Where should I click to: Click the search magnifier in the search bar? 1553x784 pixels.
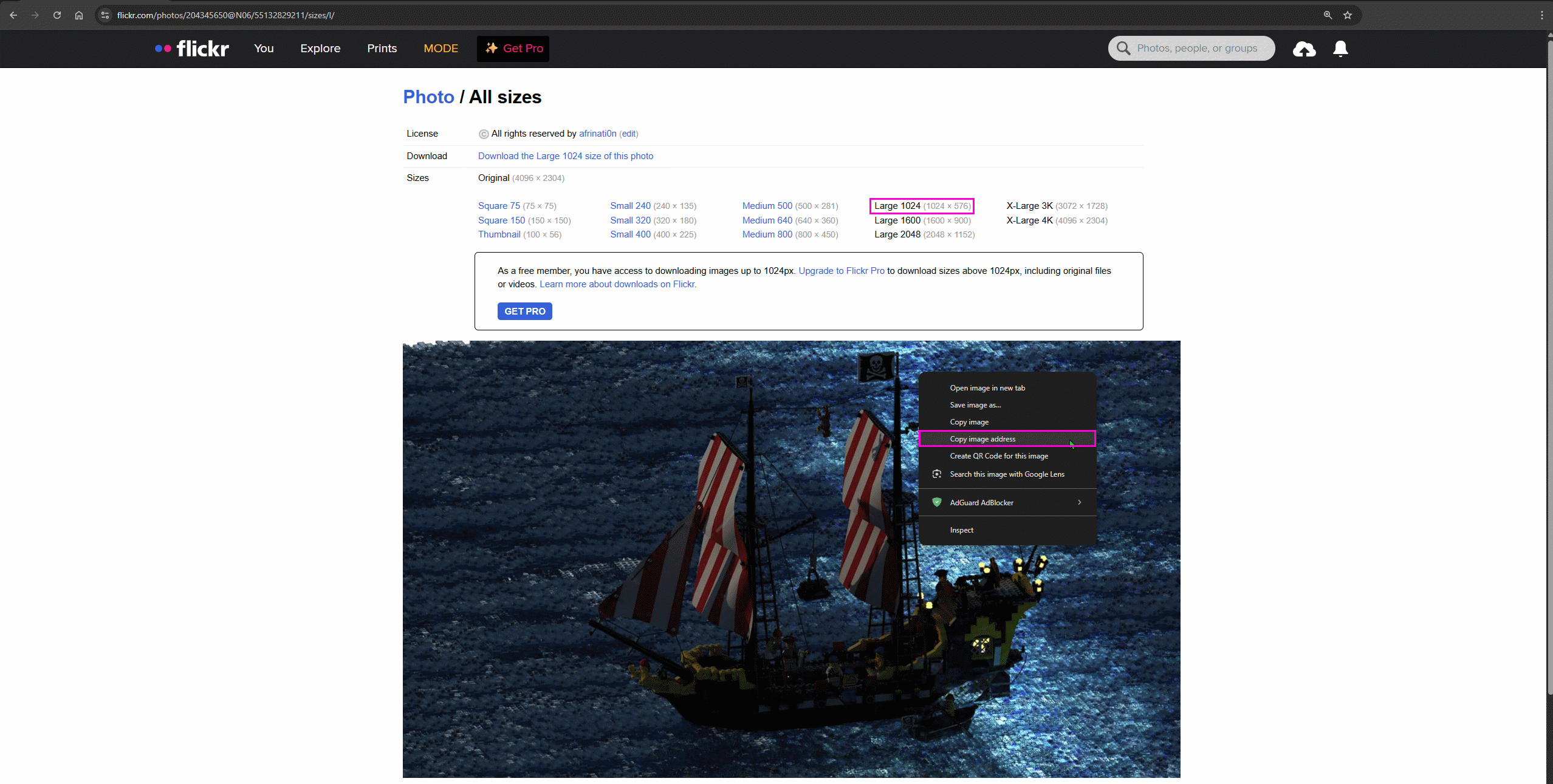pos(1124,48)
